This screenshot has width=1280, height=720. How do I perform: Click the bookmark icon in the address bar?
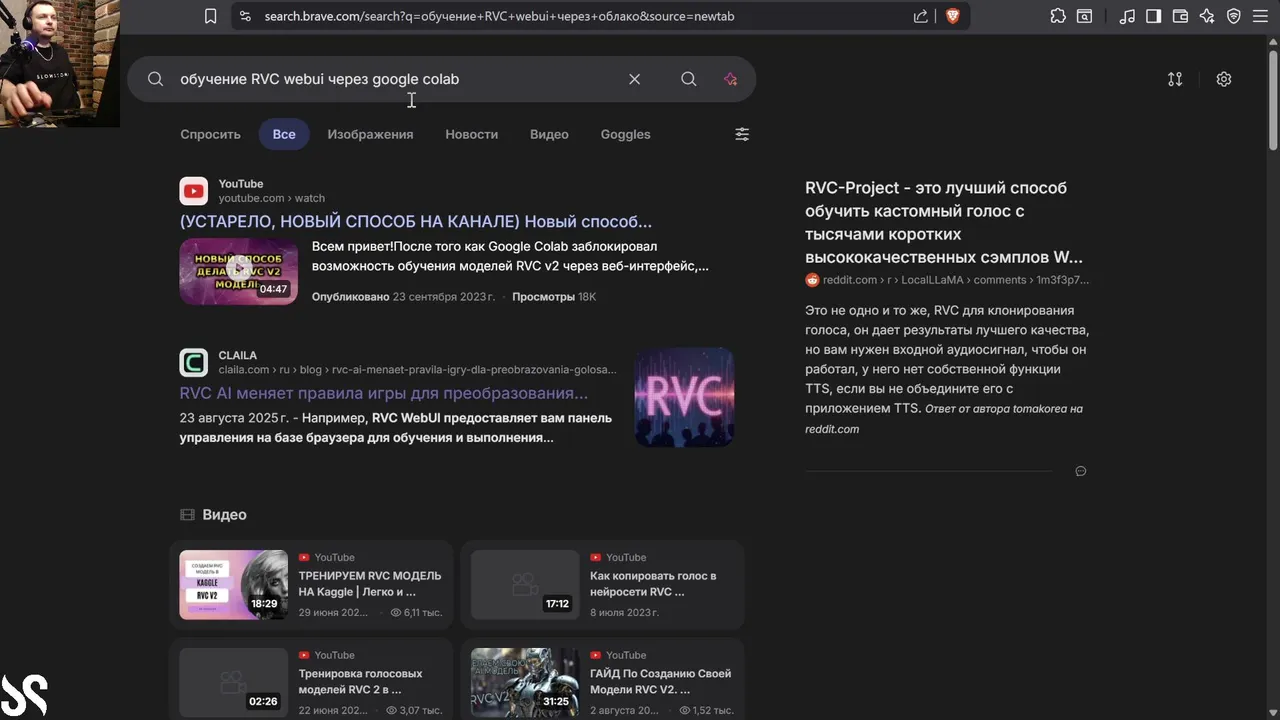pos(210,16)
